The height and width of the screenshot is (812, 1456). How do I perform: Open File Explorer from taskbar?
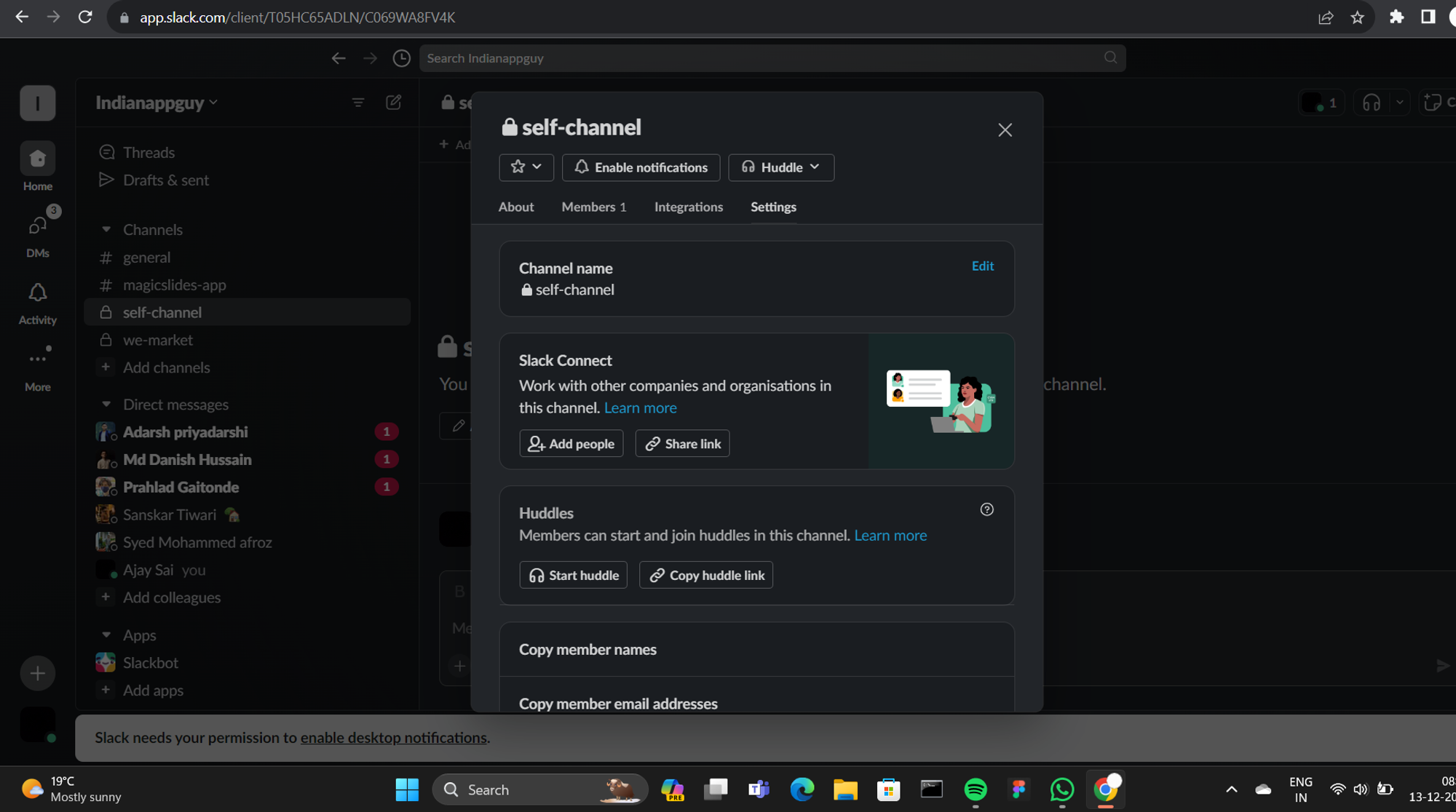pos(844,789)
